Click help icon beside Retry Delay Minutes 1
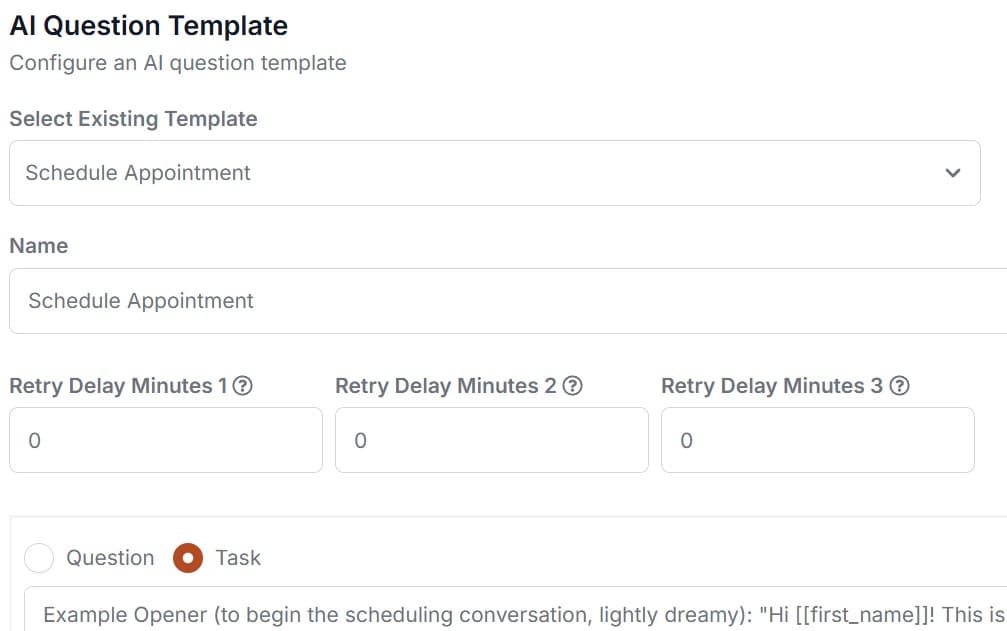 242,386
